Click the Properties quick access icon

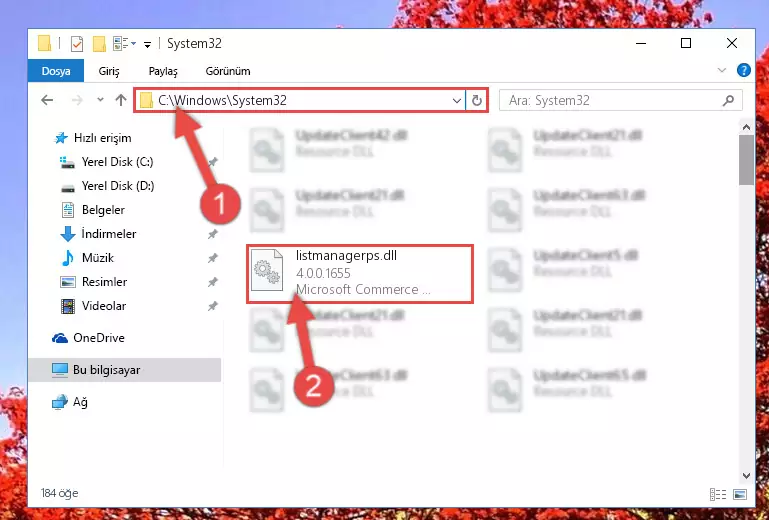tap(77, 44)
